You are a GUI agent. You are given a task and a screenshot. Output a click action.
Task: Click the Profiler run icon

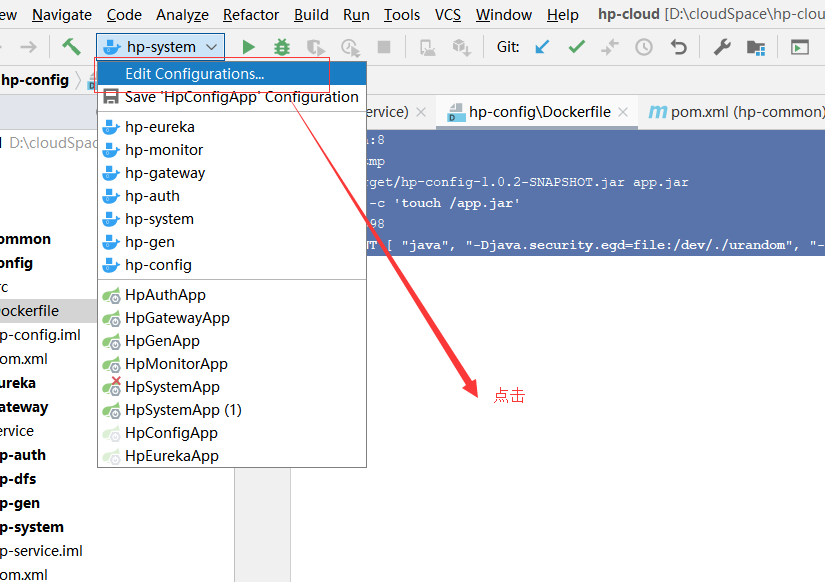click(350, 47)
